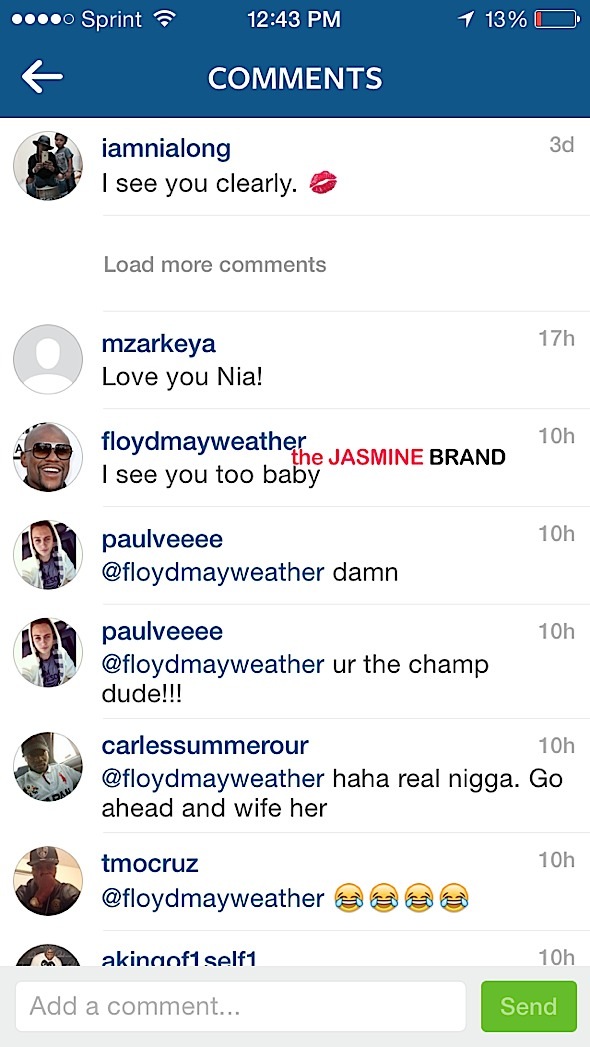This screenshot has height=1047, width=590.
Task: Click the Add a comment field
Action: click(240, 1006)
